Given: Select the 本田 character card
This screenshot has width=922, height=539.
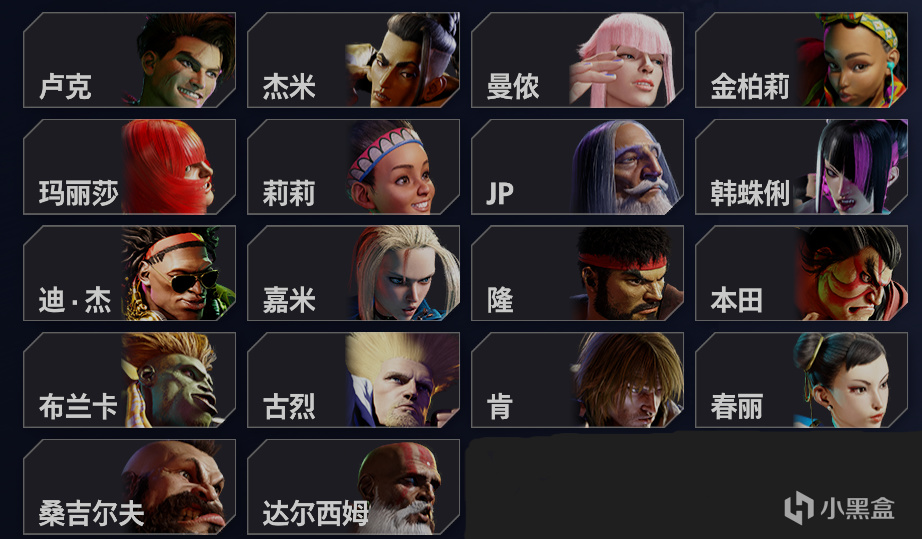Looking at the screenshot, I should tap(801, 273).
